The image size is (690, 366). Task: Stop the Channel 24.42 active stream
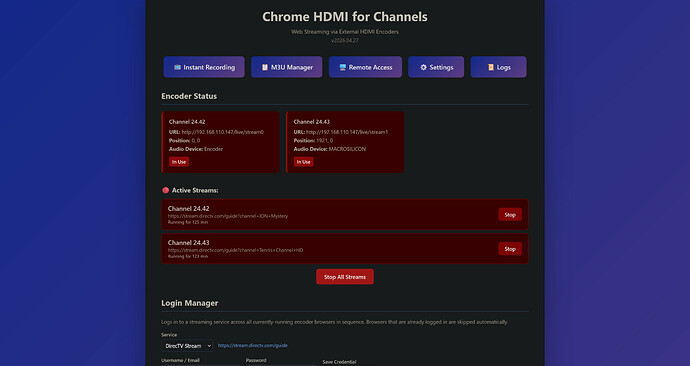pos(510,215)
